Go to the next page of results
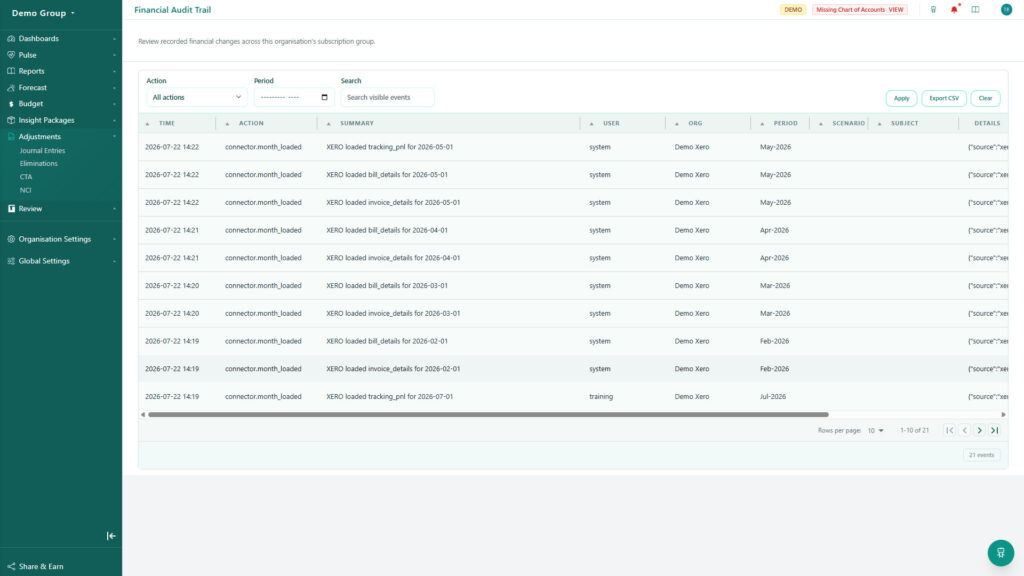Image resolution: width=1024 pixels, height=576 pixels. 980,430
